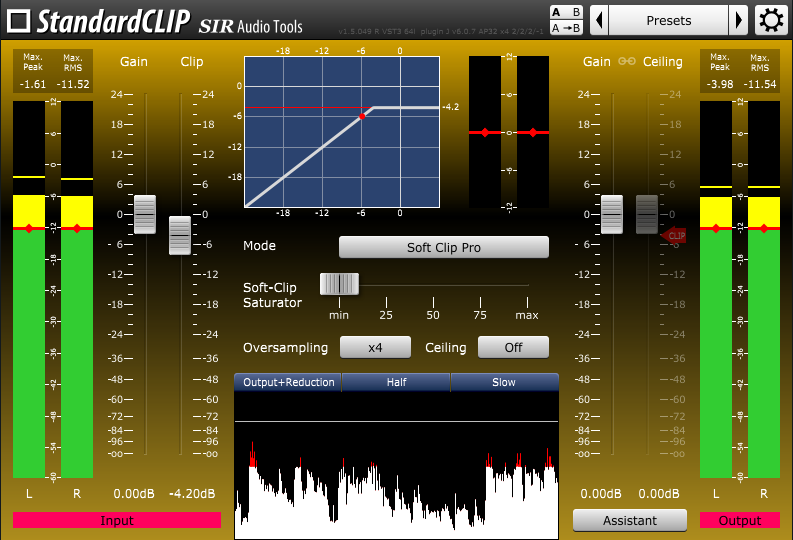Screen dimensions: 793x540
Task: Open the Assistant
Action: pyautogui.click(x=630, y=520)
